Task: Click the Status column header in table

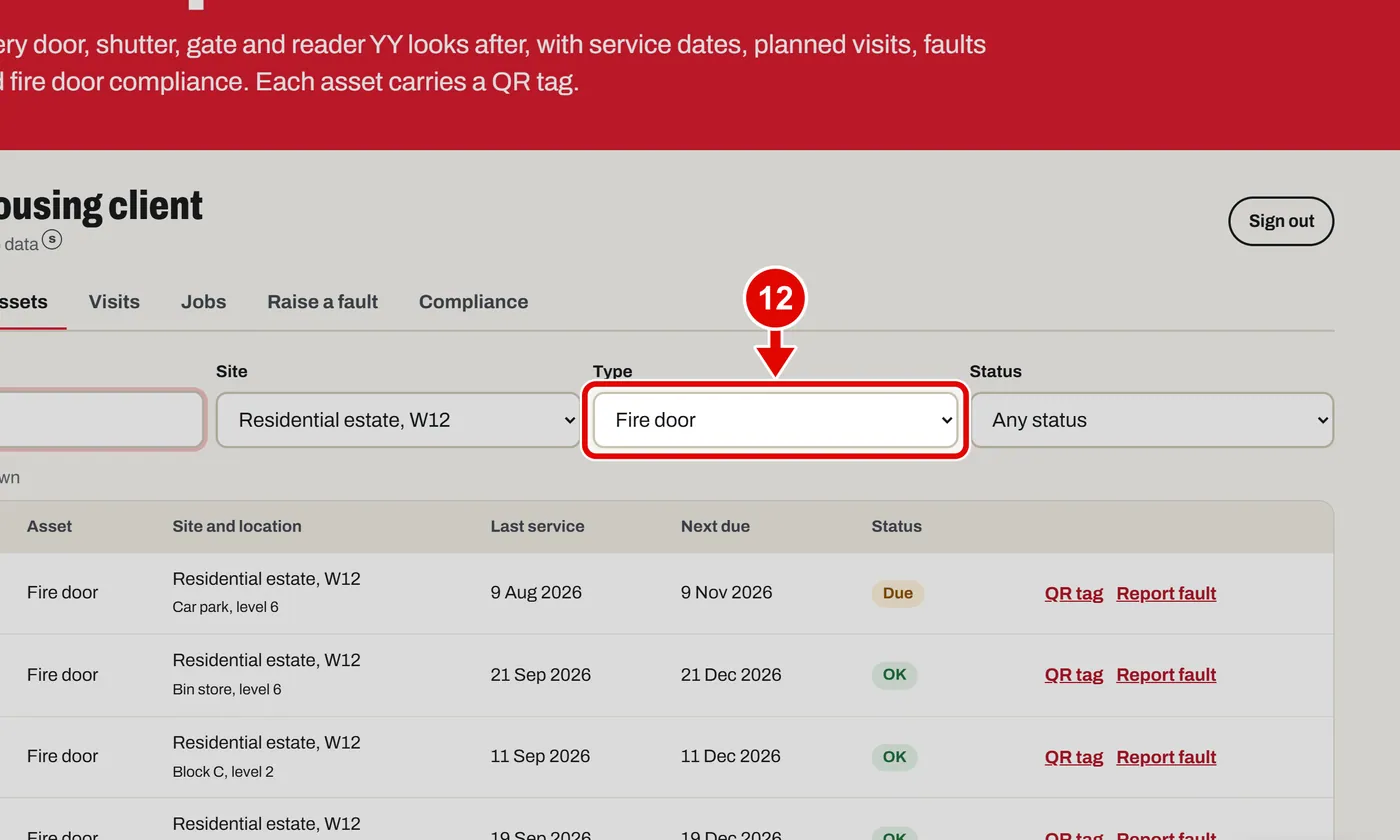Action: coord(896,526)
